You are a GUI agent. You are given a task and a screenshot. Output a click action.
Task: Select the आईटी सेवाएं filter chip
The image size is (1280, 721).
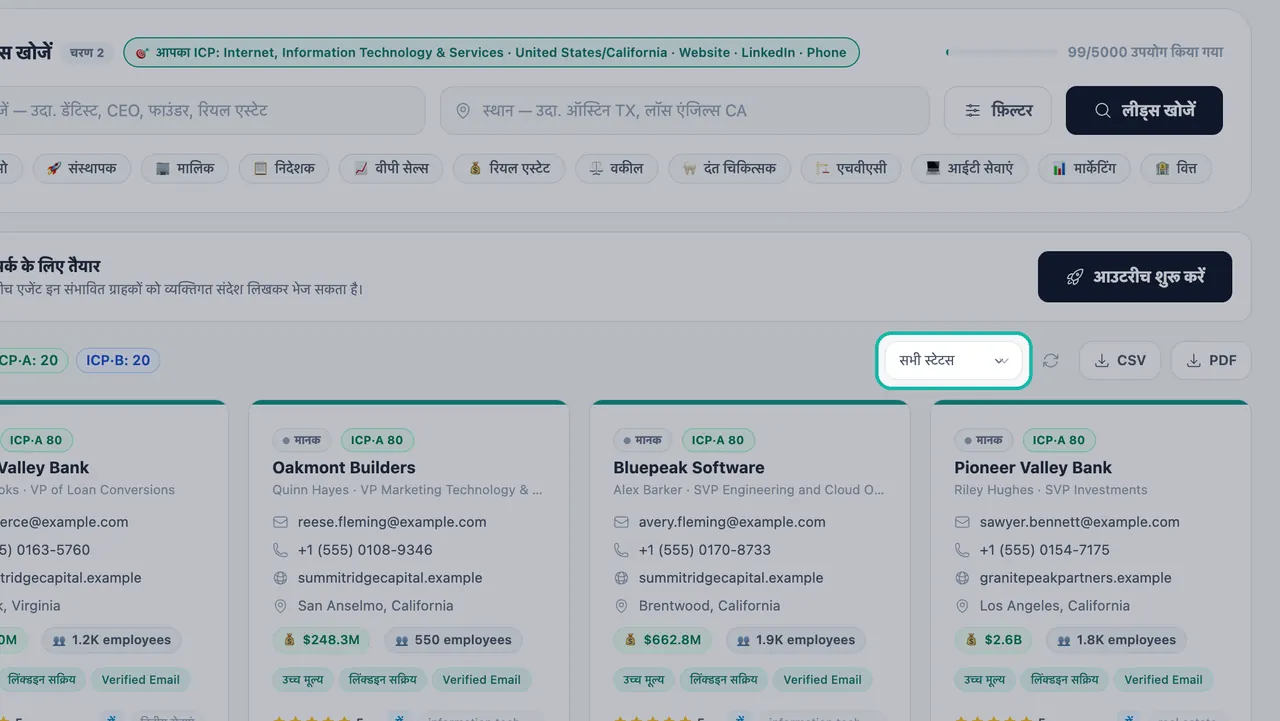coord(969,168)
